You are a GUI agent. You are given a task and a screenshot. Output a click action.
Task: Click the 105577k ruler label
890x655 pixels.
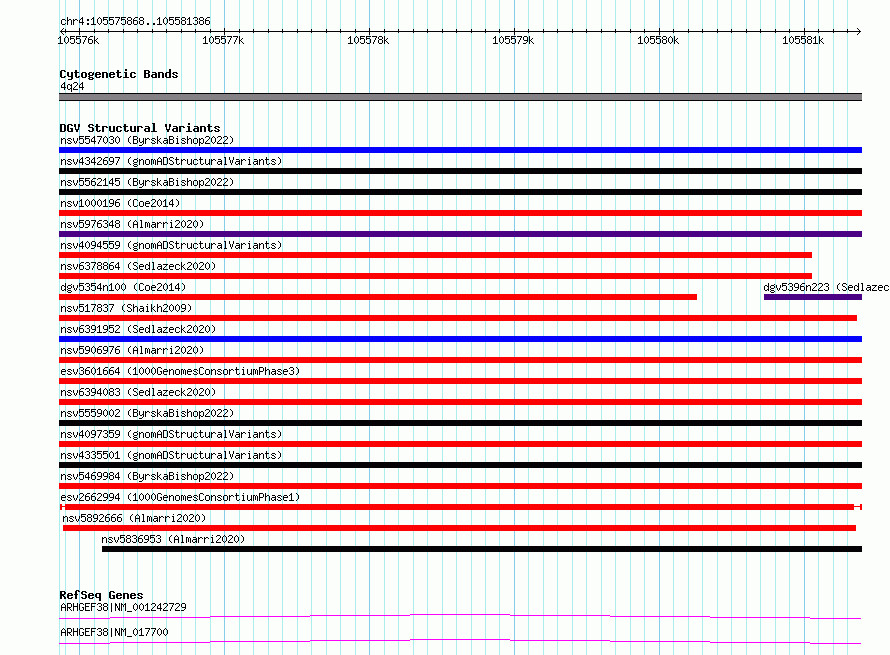click(223, 40)
